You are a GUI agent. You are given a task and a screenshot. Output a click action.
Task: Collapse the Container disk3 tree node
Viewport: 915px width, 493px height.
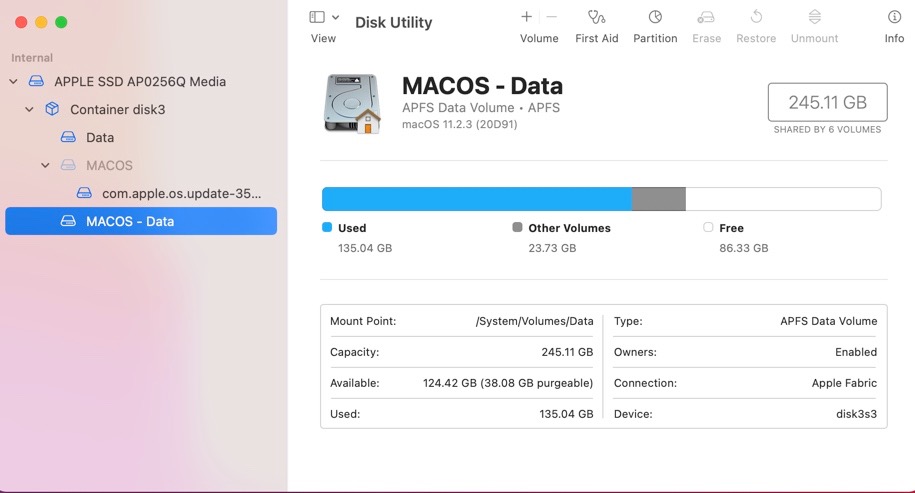coord(29,110)
